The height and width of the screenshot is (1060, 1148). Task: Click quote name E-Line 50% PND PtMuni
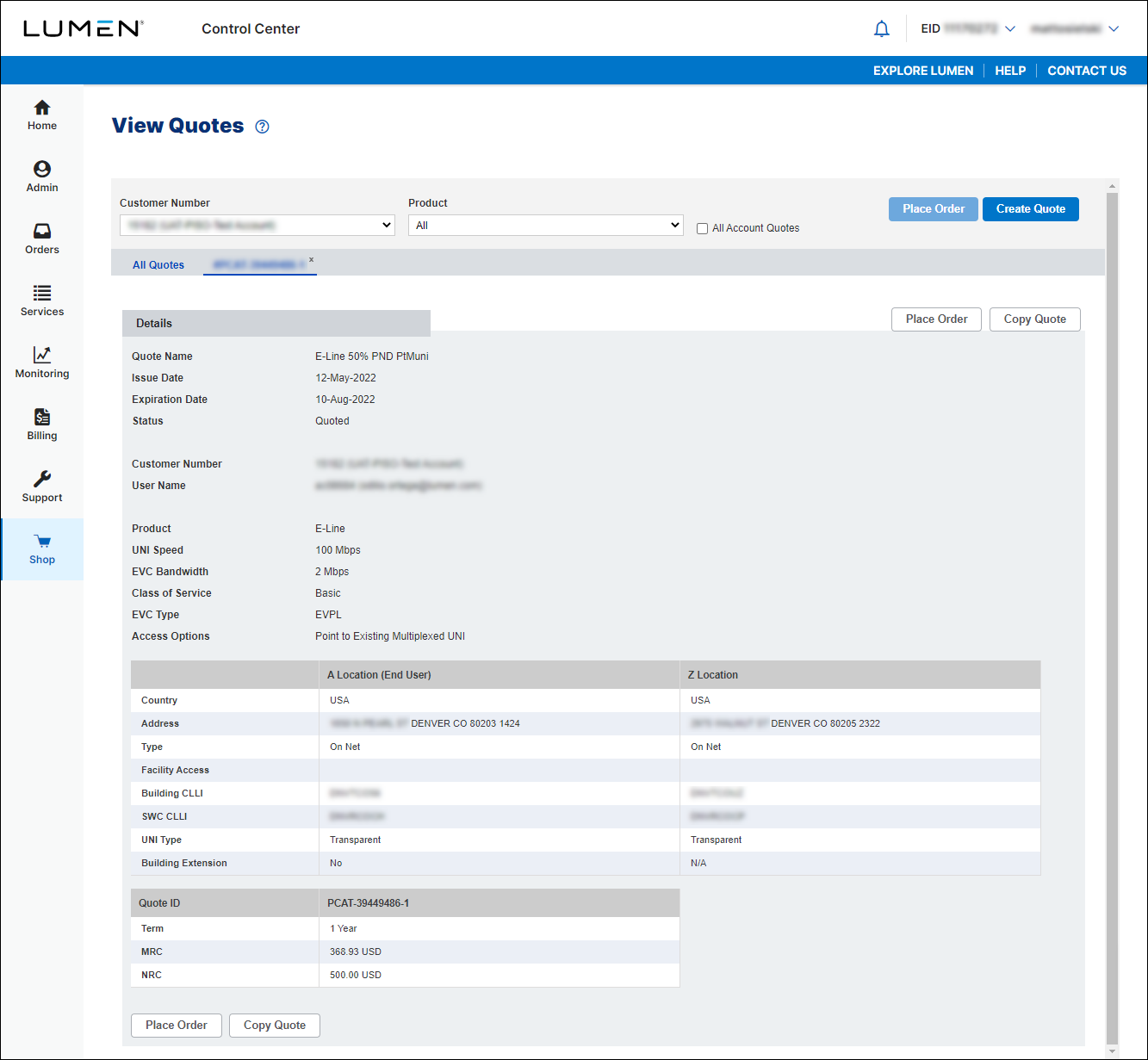372,356
